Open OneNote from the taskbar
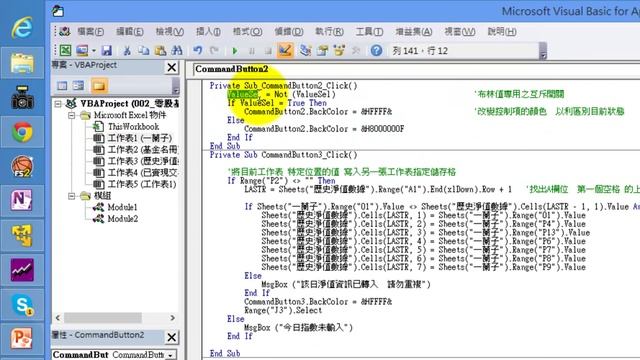640x360 pixels. [22, 201]
